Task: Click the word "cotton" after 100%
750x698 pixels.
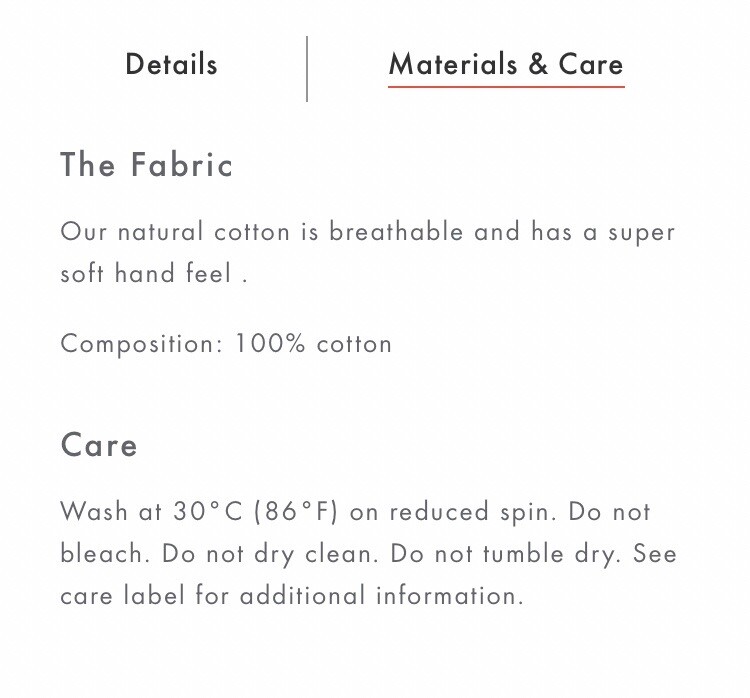Action: coord(354,344)
